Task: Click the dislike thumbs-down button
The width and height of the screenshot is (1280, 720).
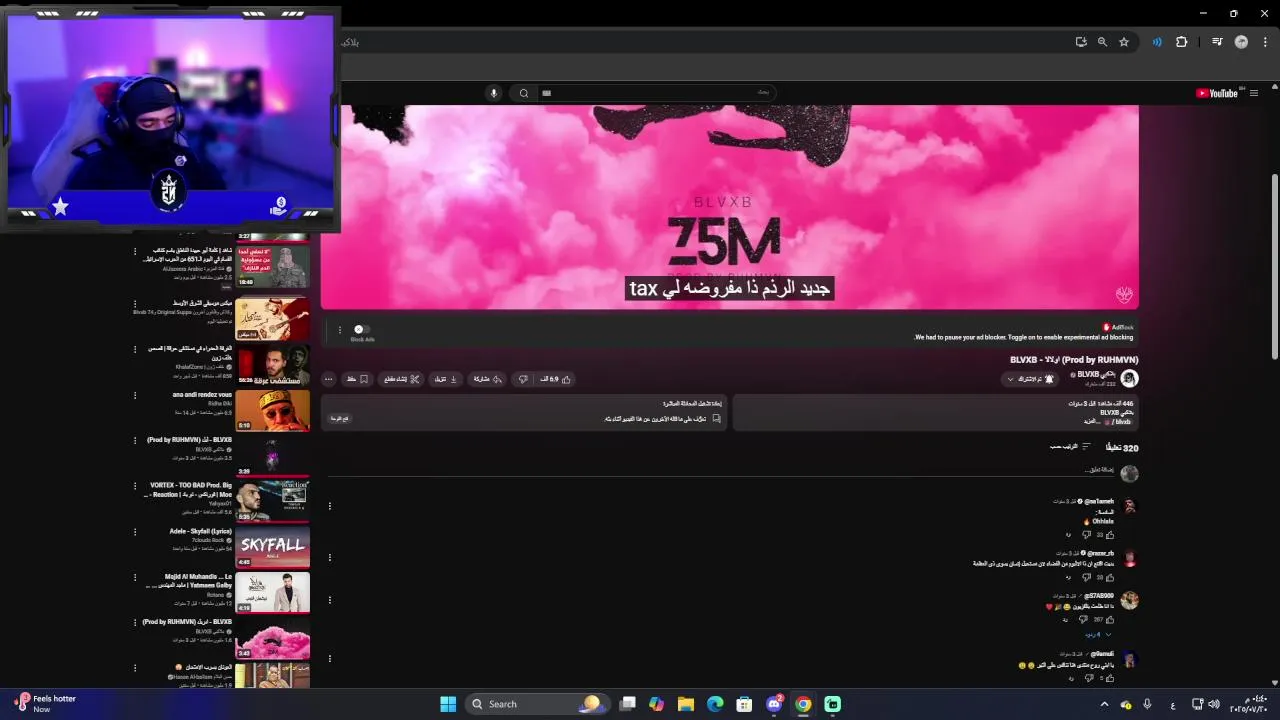Action: [x=522, y=379]
